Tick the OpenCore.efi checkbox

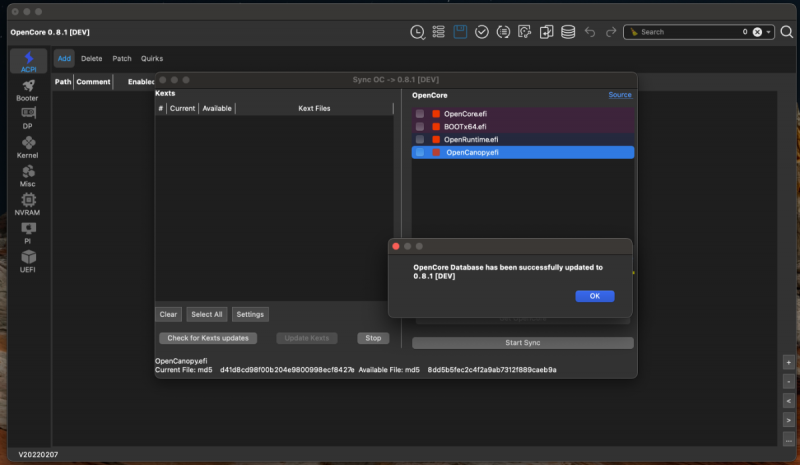(x=420, y=114)
